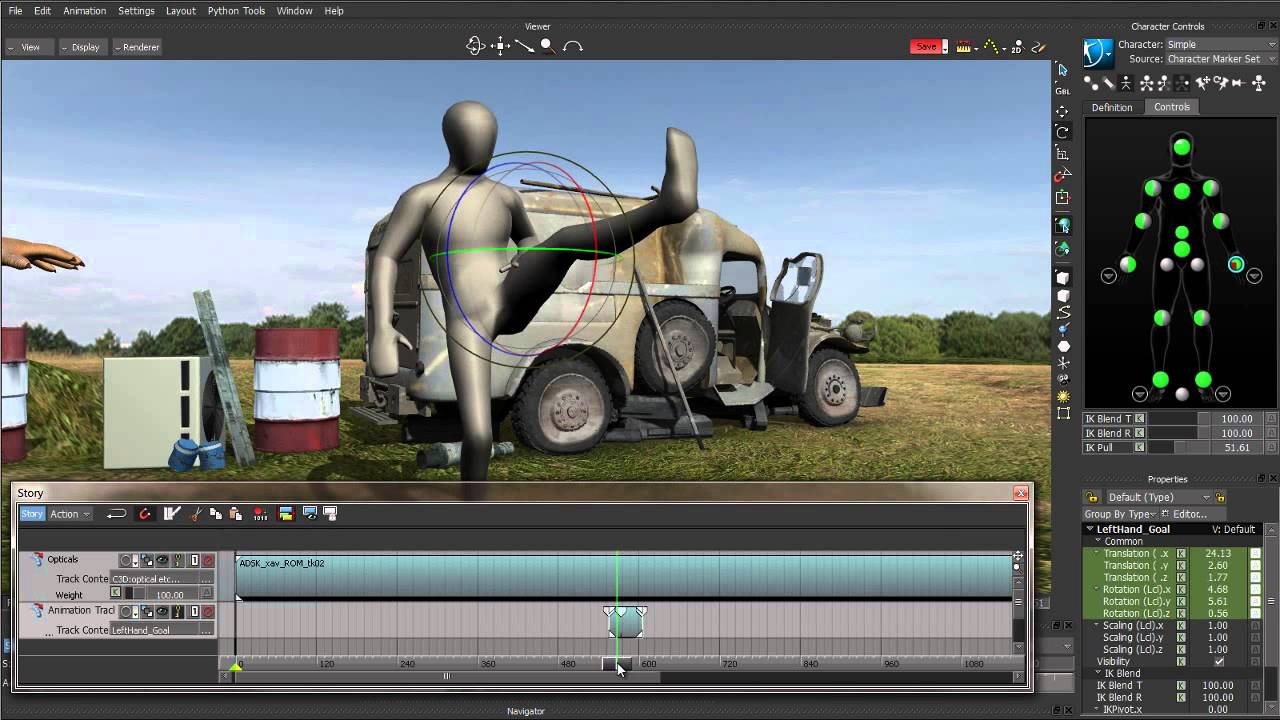Viewport: 1280px width, 720px height.
Task: Collapse the Common group under LeftHand_Goal
Action: pos(1101,541)
